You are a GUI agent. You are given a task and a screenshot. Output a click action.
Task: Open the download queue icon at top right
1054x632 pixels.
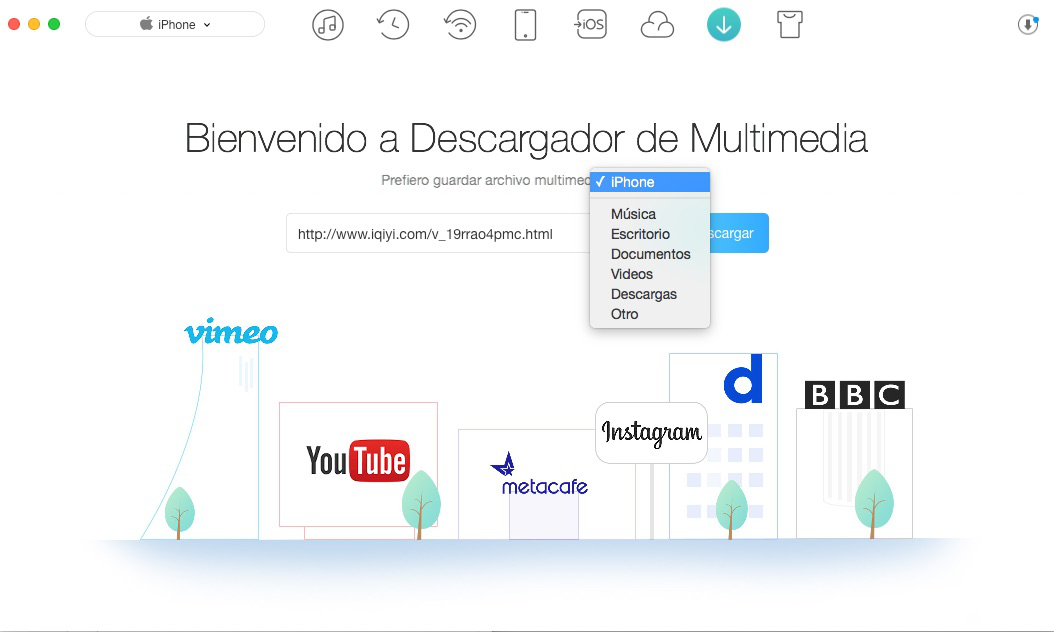(1028, 25)
